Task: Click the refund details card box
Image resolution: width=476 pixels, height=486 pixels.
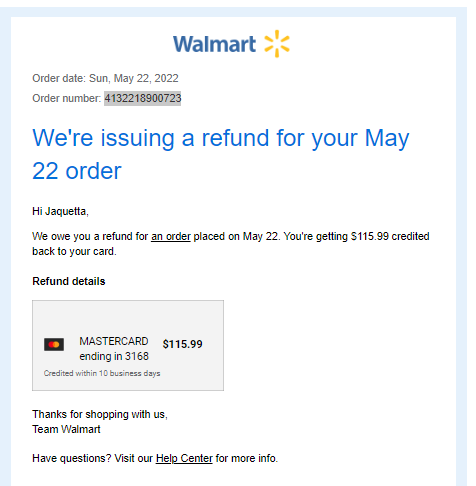Action: point(128,345)
